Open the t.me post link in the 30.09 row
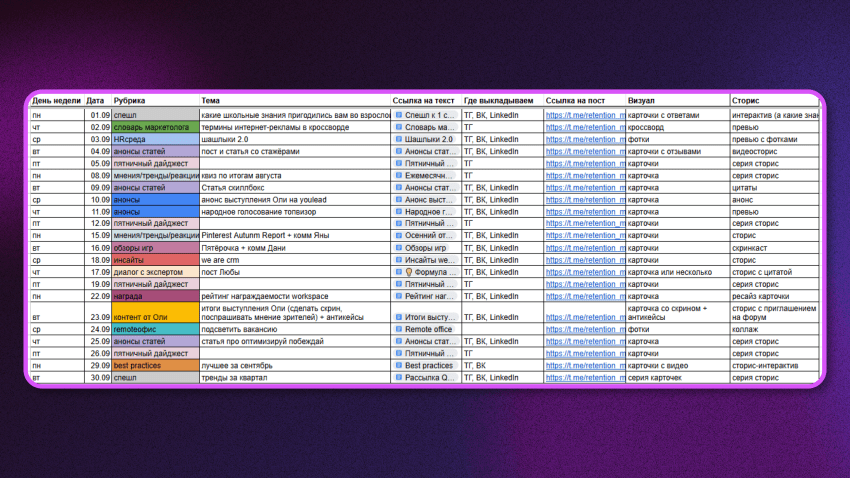 tap(585, 378)
